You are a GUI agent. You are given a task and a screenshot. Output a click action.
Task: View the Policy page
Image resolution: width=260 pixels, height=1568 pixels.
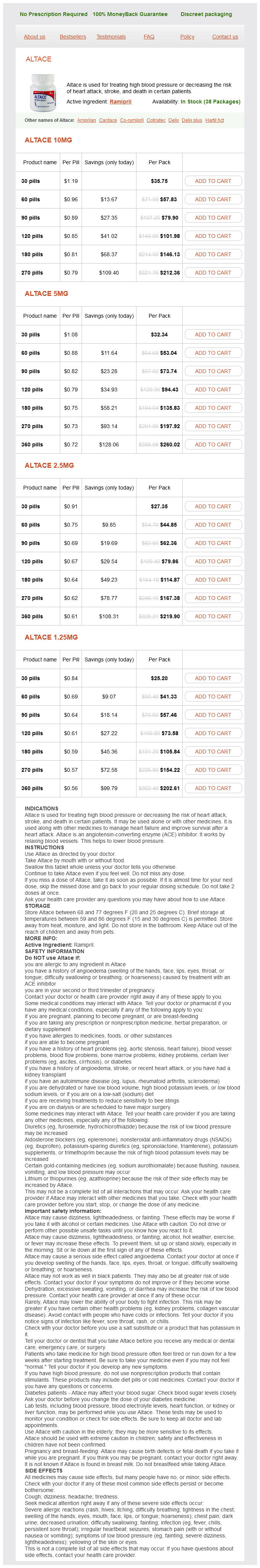point(187,37)
